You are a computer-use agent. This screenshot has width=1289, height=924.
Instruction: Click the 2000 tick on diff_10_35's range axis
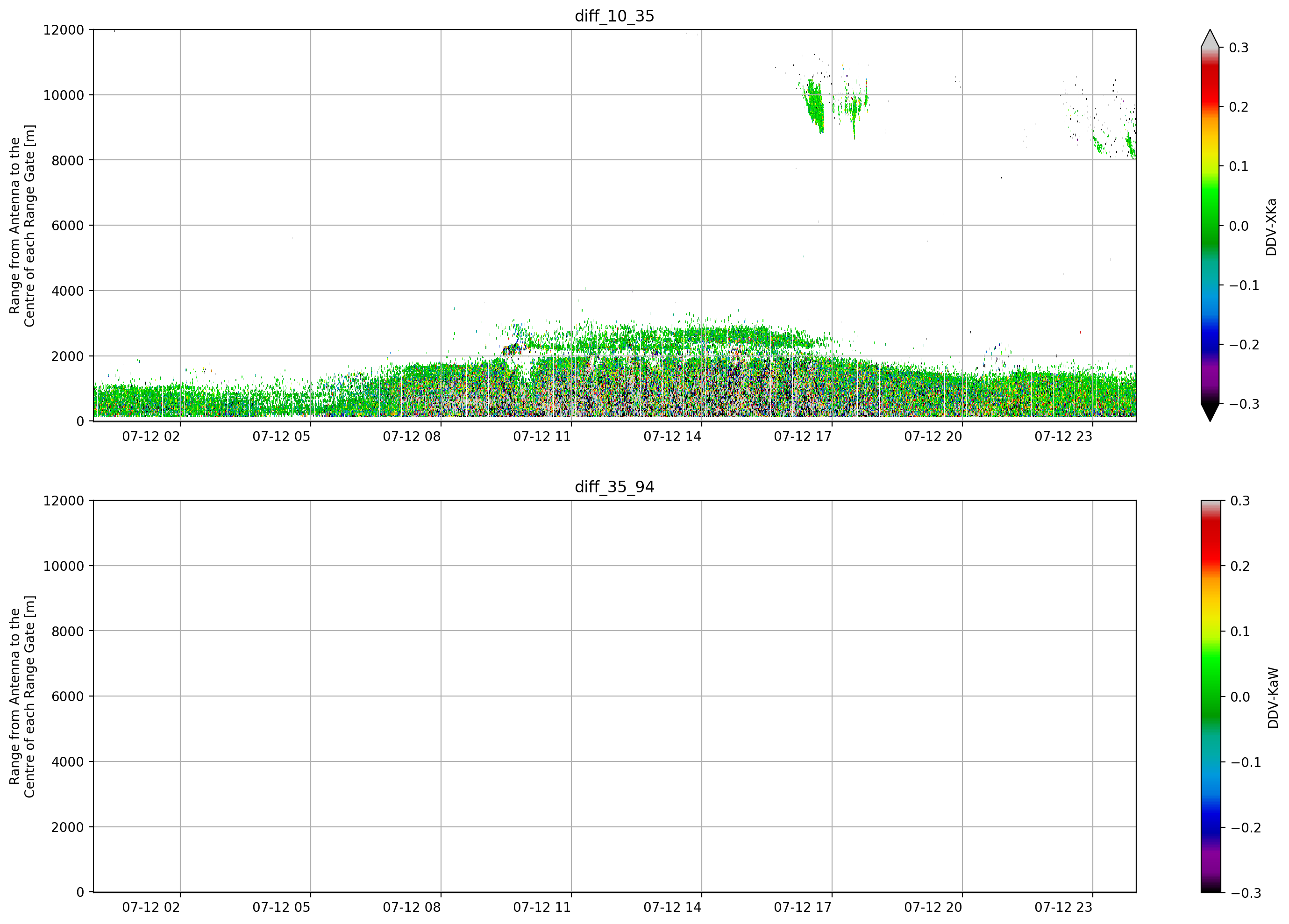[68, 356]
